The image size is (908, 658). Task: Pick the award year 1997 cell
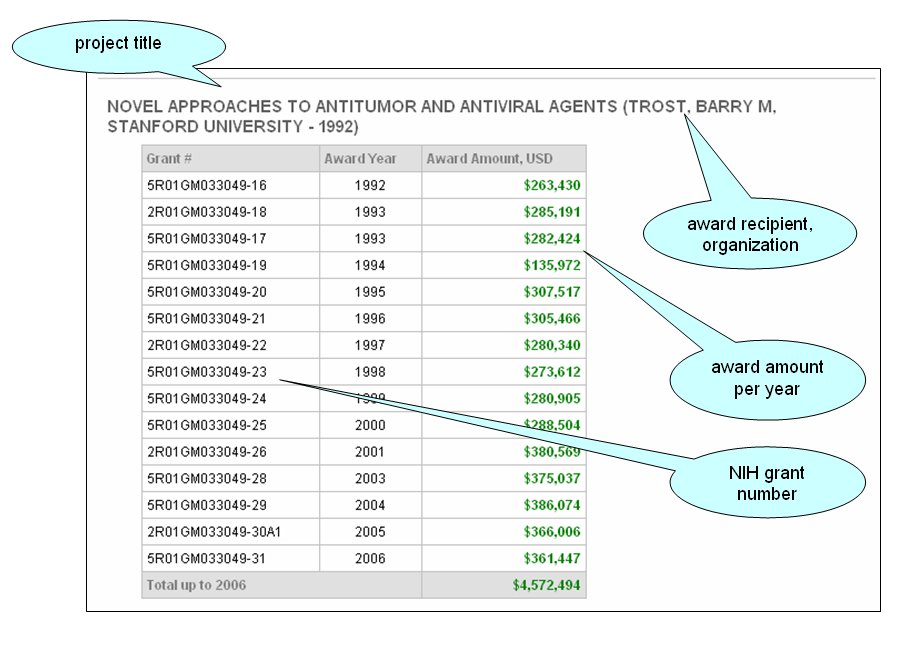click(370, 345)
